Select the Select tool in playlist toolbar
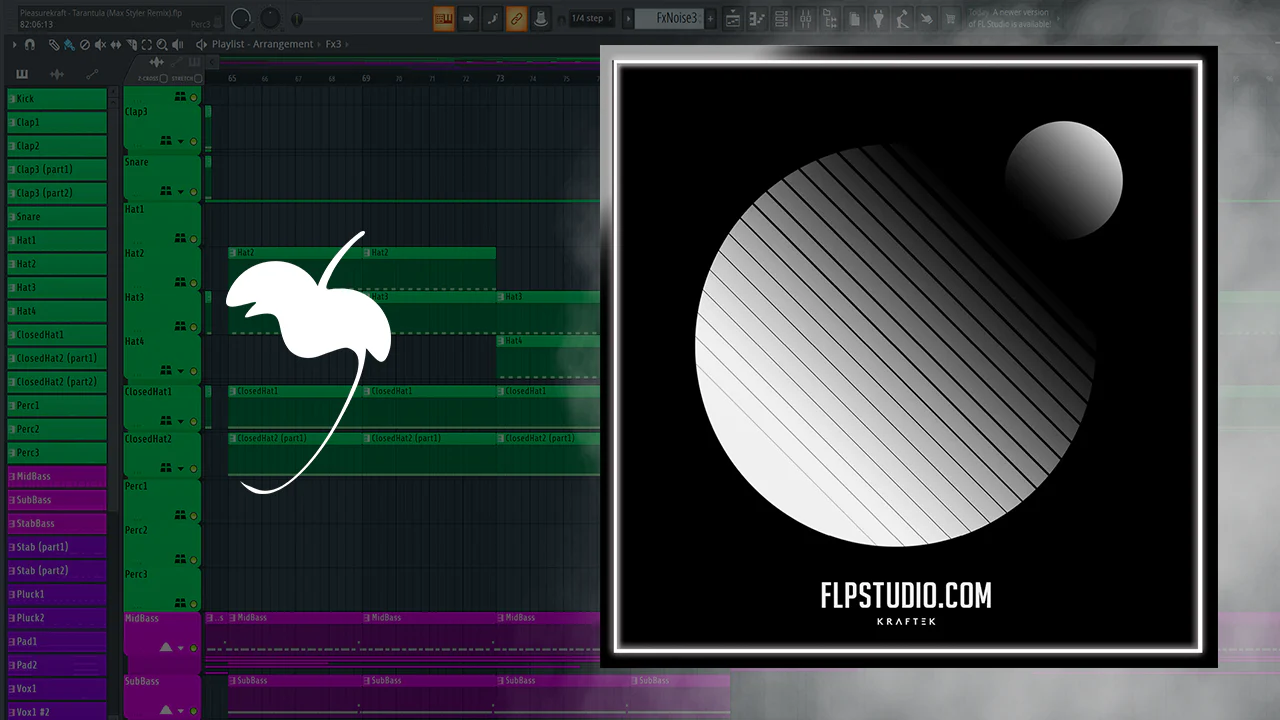This screenshot has width=1280, height=720. click(147, 45)
